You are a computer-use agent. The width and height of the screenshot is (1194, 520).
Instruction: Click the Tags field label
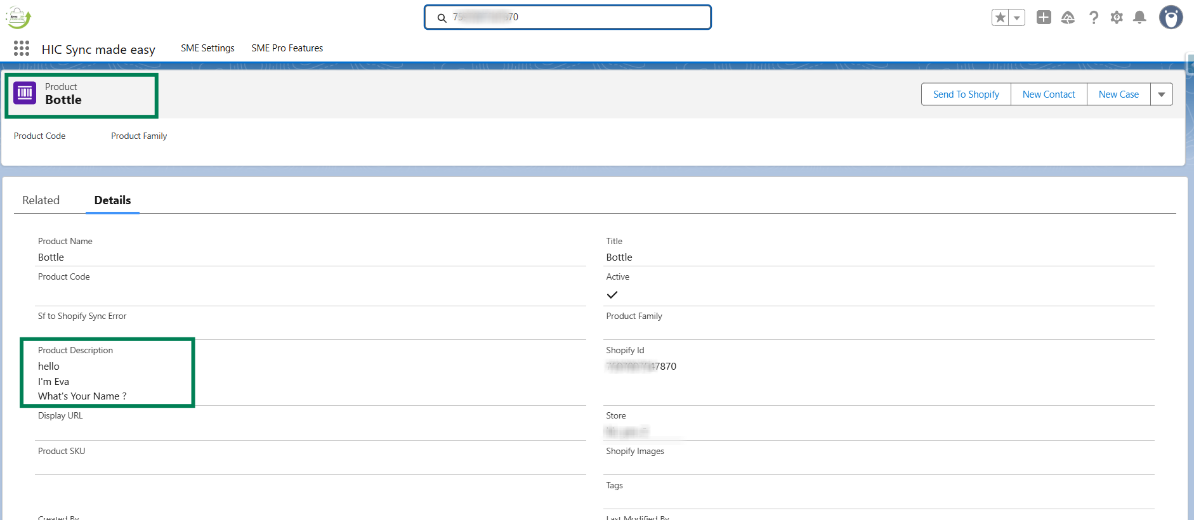[615, 485]
